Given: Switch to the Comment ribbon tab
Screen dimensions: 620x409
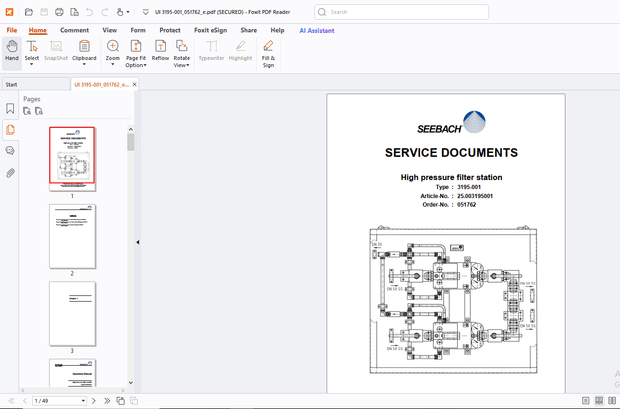Looking at the screenshot, I should pyautogui.click(x=74, y=30).
